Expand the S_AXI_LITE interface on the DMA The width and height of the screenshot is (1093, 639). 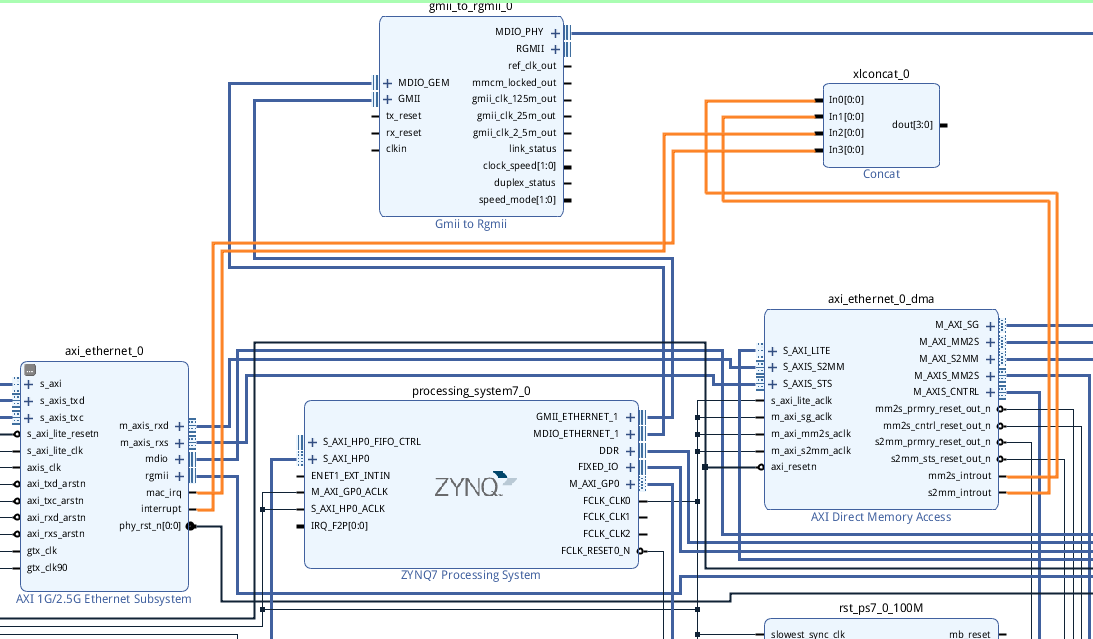pos(772,351)
